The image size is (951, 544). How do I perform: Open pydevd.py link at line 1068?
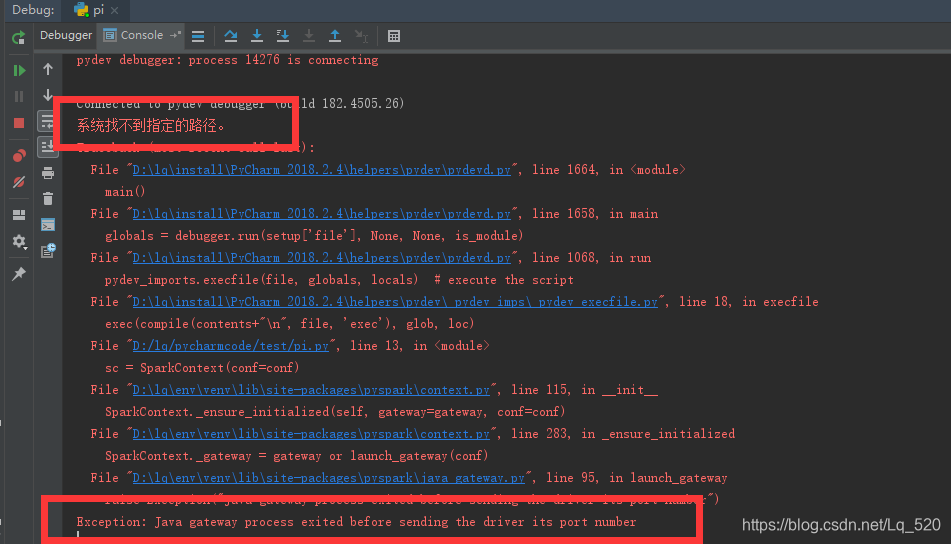[x=321, y=258]
